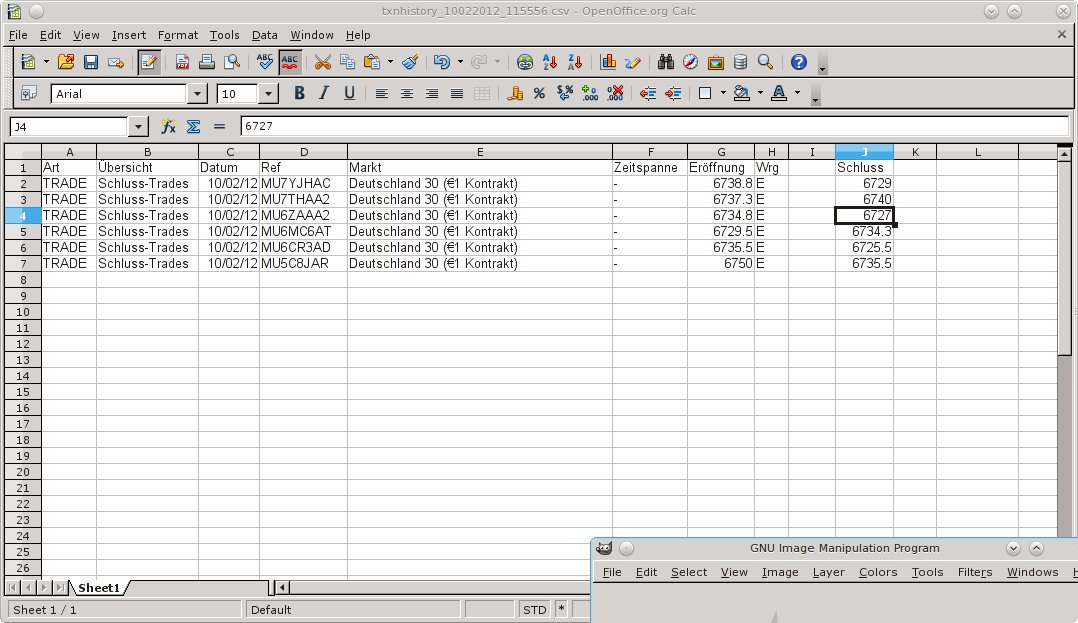
Task: Activate Format Paintbrush tool
Action: pyautogui.click(x=410, y=62)
